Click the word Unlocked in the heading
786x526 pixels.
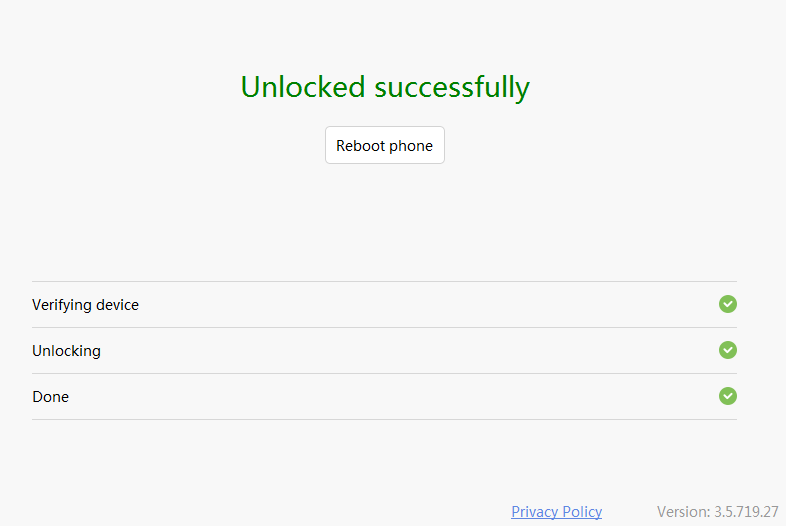point(302,87)
